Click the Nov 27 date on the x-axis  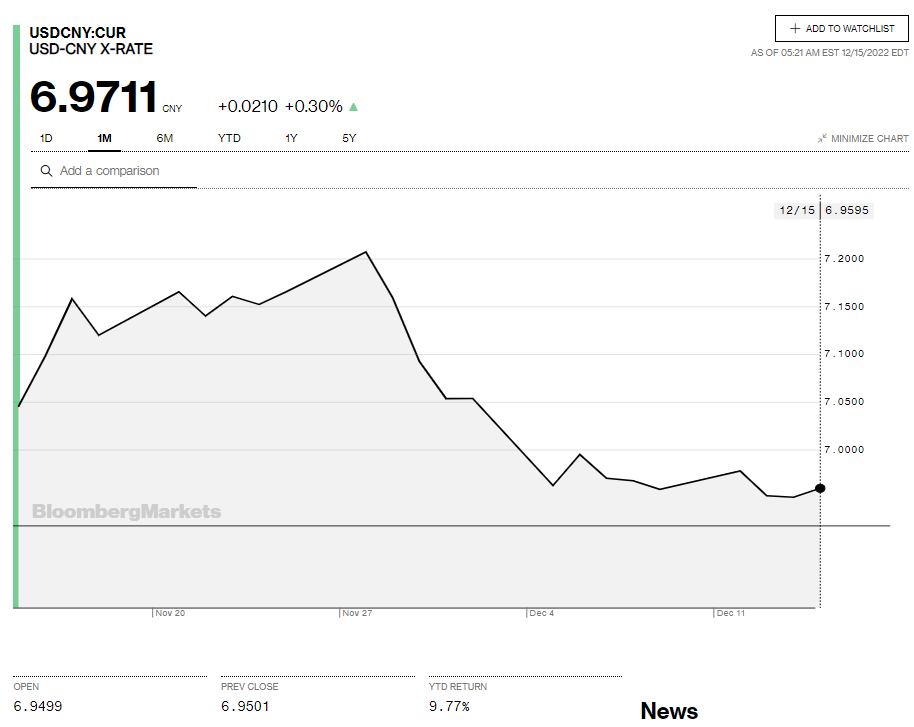click(x=357, y=613)
